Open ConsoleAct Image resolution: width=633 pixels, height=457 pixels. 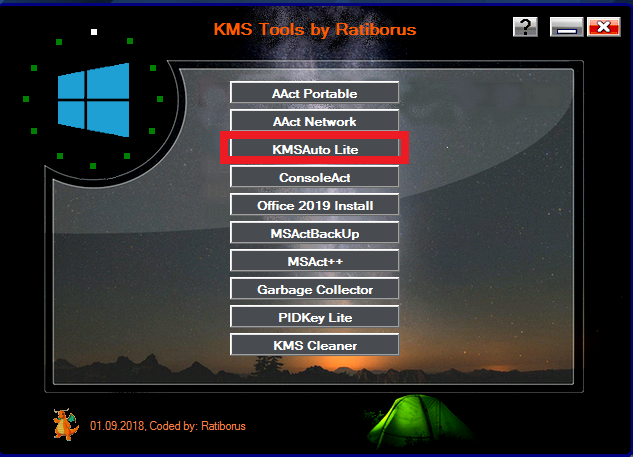pyautogui.click(x=314, y=176)
